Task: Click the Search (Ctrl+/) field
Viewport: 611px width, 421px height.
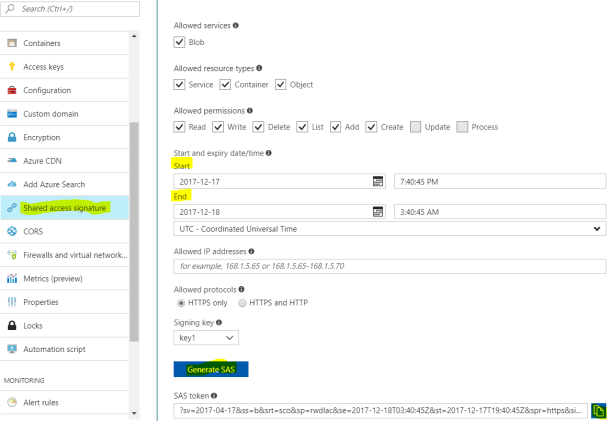Action: pos(70,9)
